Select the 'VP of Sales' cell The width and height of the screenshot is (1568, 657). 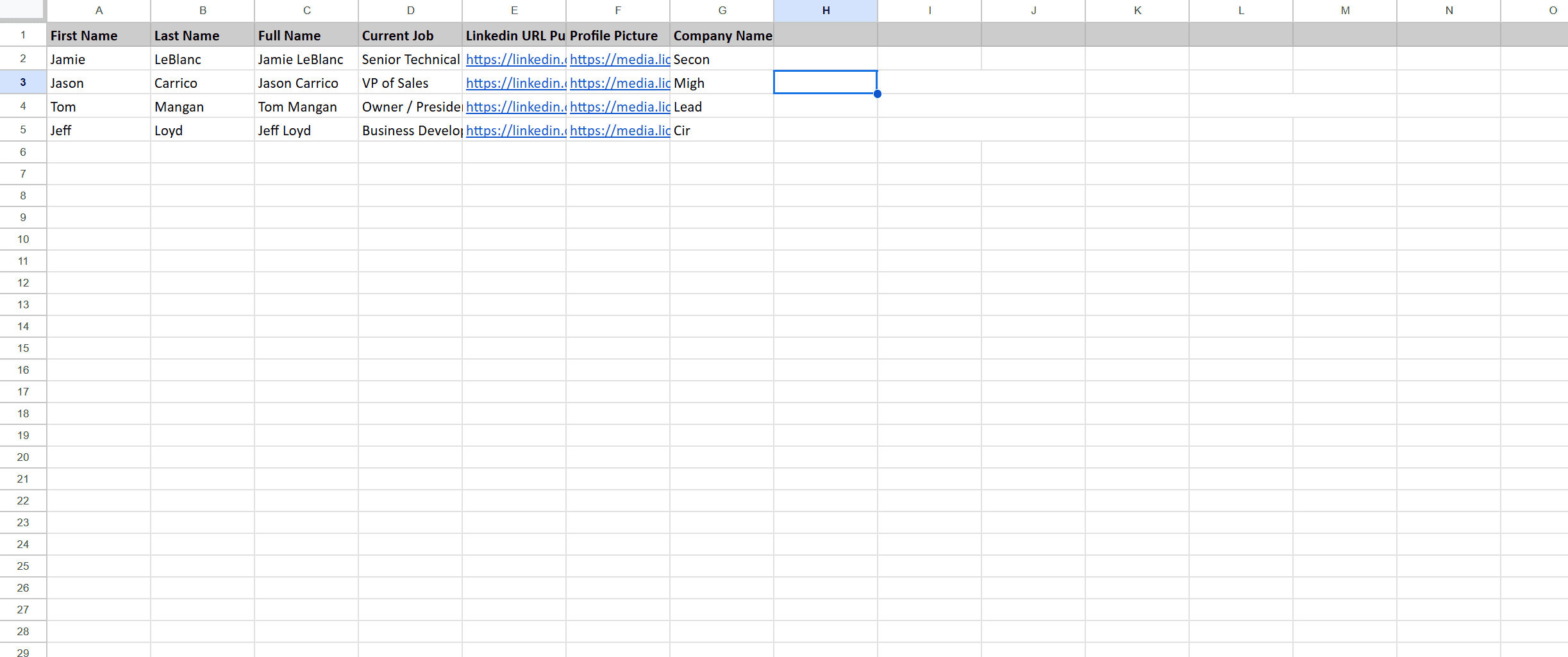coord(410,83)
